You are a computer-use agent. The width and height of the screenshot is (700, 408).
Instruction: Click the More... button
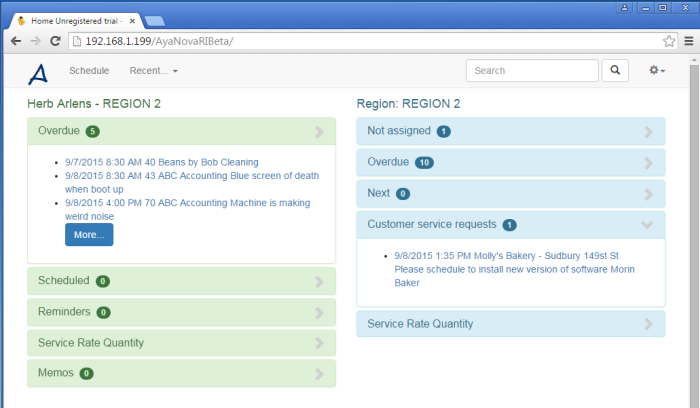(x=89, y=235)
